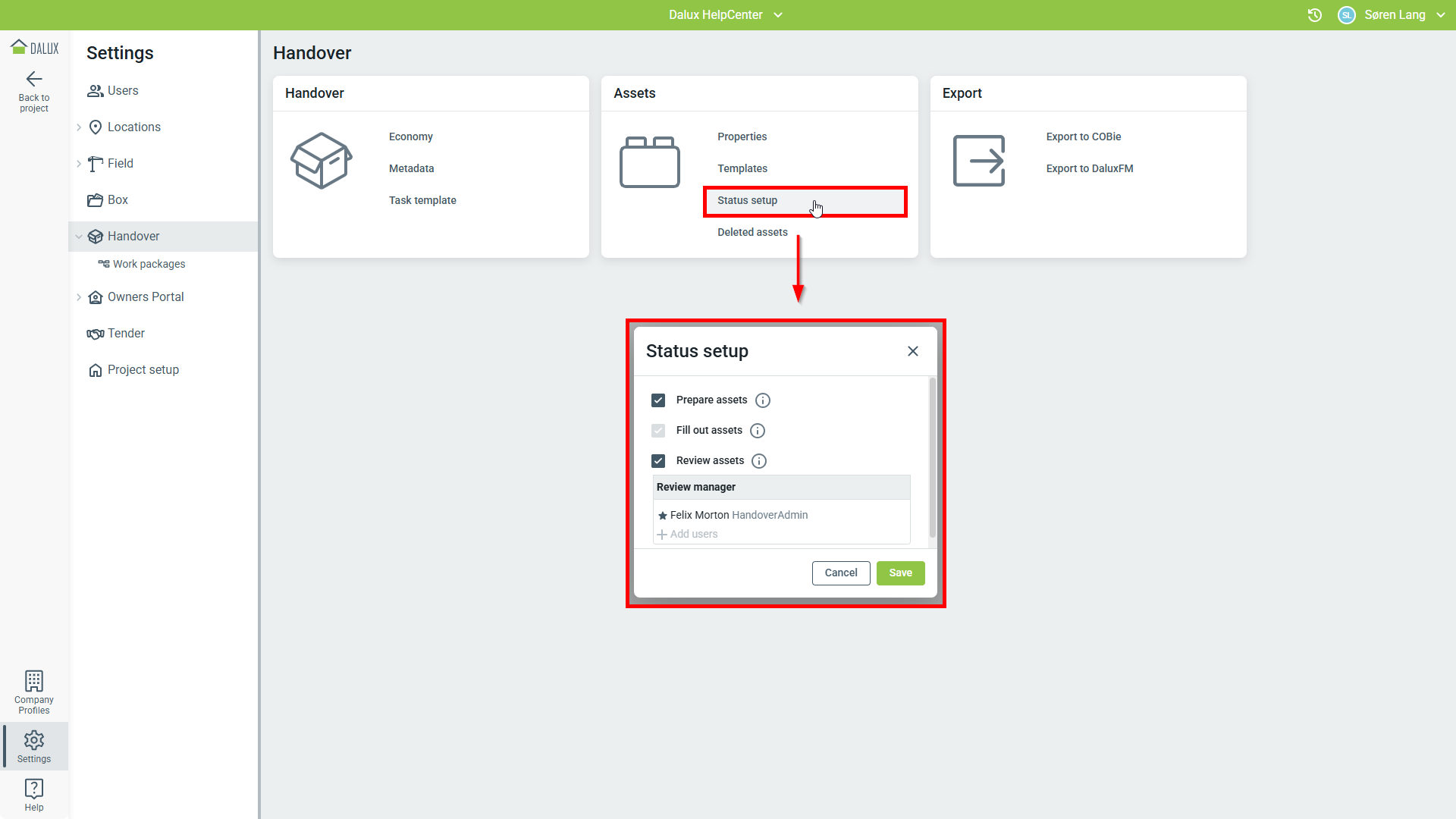The image size is (1456, 819).
Task: Click the Back to project arrow icon
Action: [x=34, y=79]
